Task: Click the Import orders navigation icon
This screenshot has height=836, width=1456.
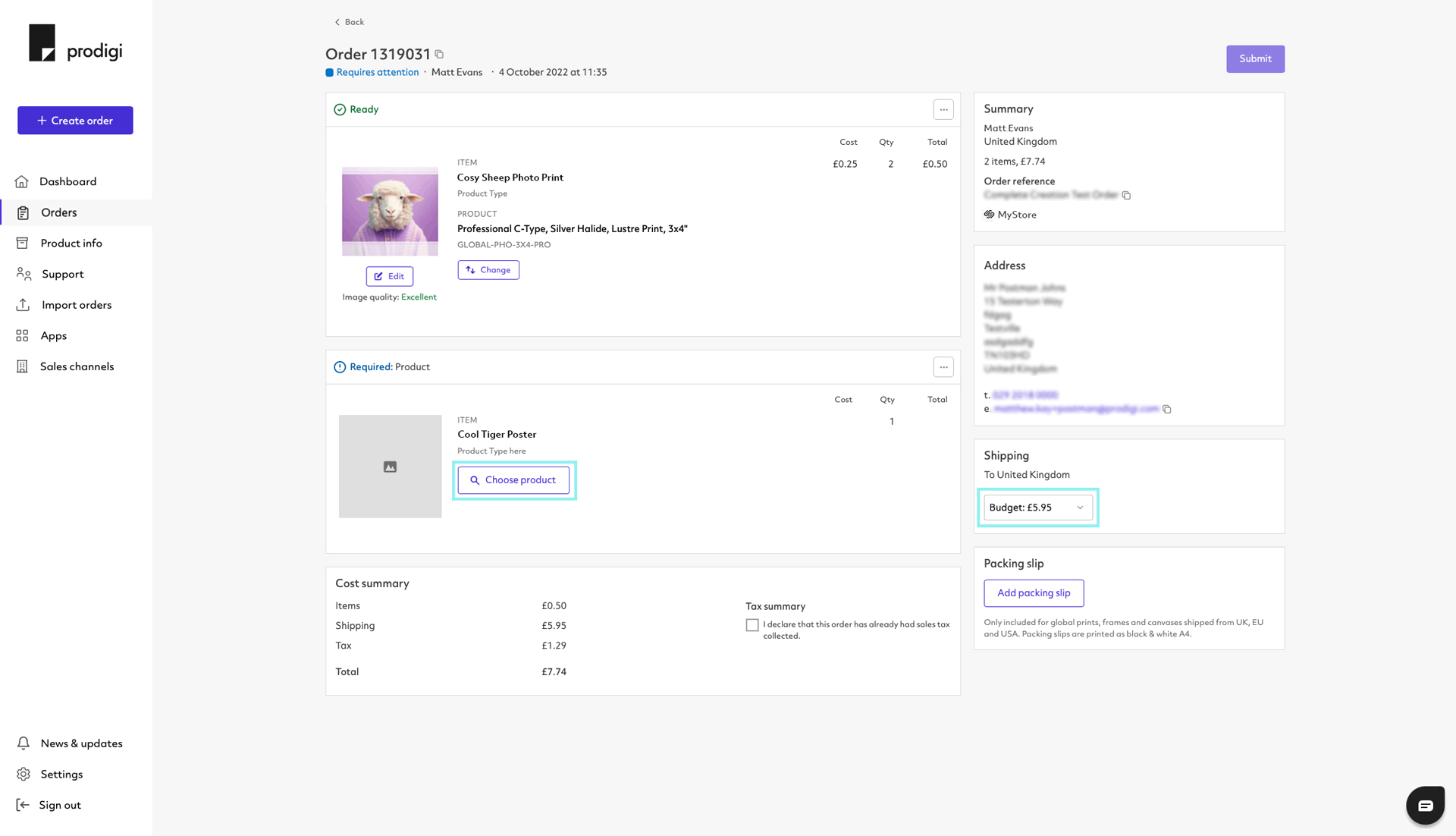Action: (23, 304)
